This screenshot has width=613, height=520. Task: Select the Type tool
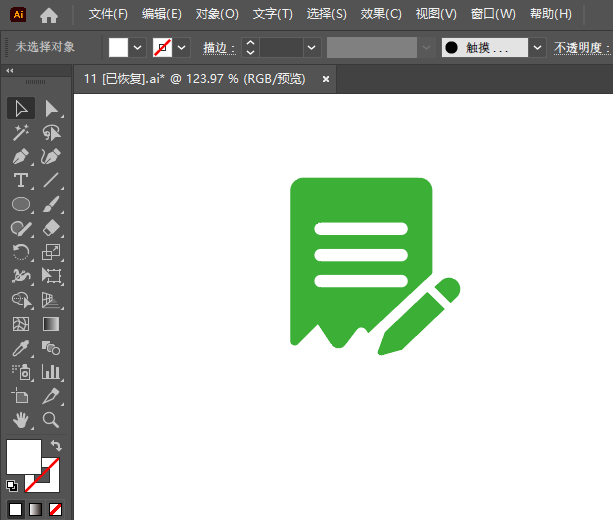21,181
